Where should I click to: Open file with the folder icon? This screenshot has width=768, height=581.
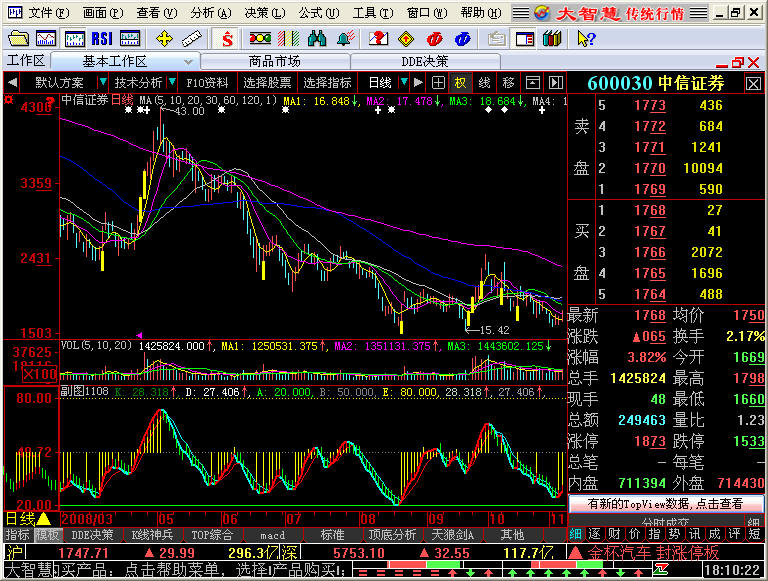(18, 38)
